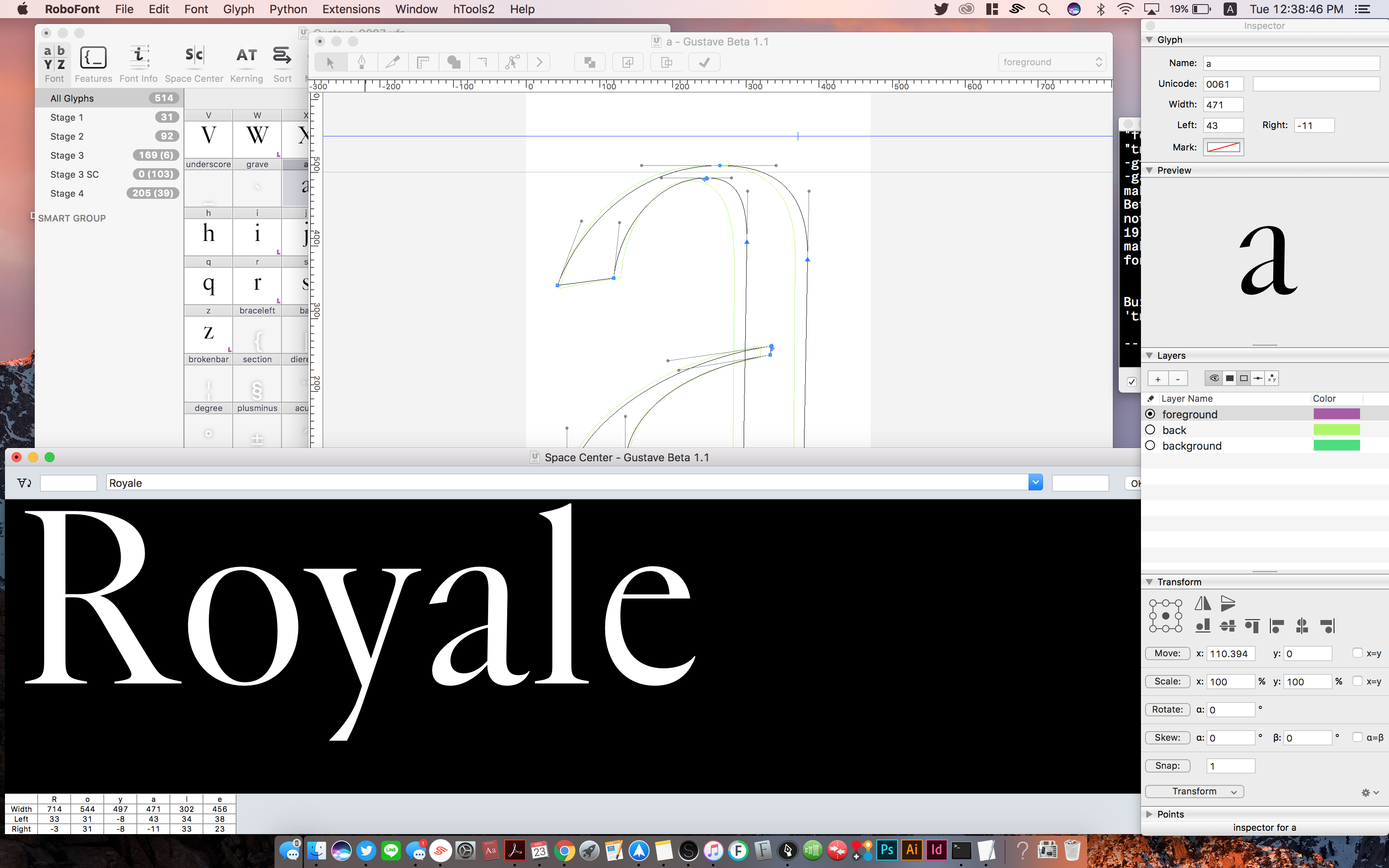This screenshot has width=1389, height=868.
Task: Select the back layer radio button
Action: 1150,430
